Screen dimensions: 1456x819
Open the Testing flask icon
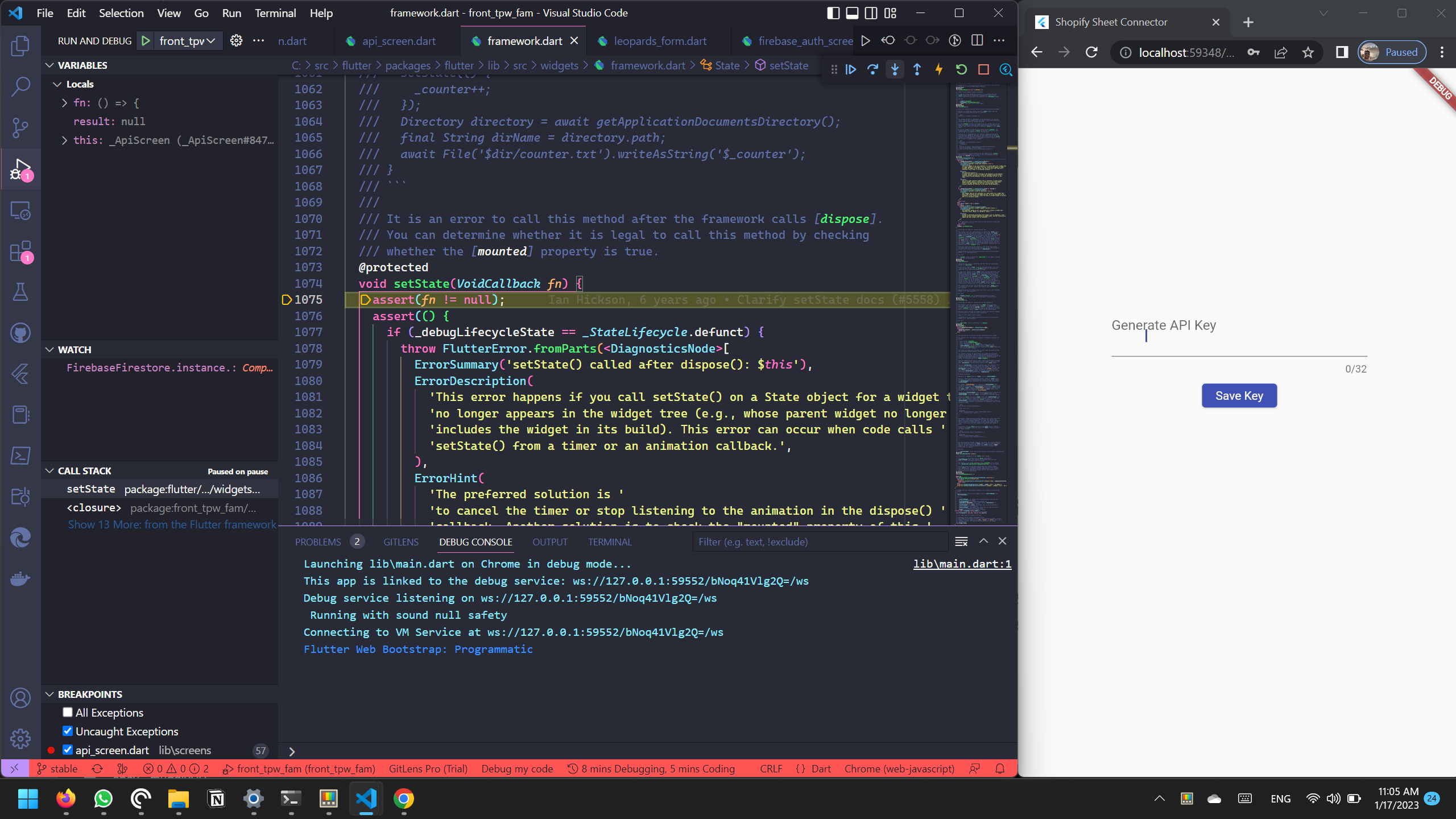pos(20,292)
